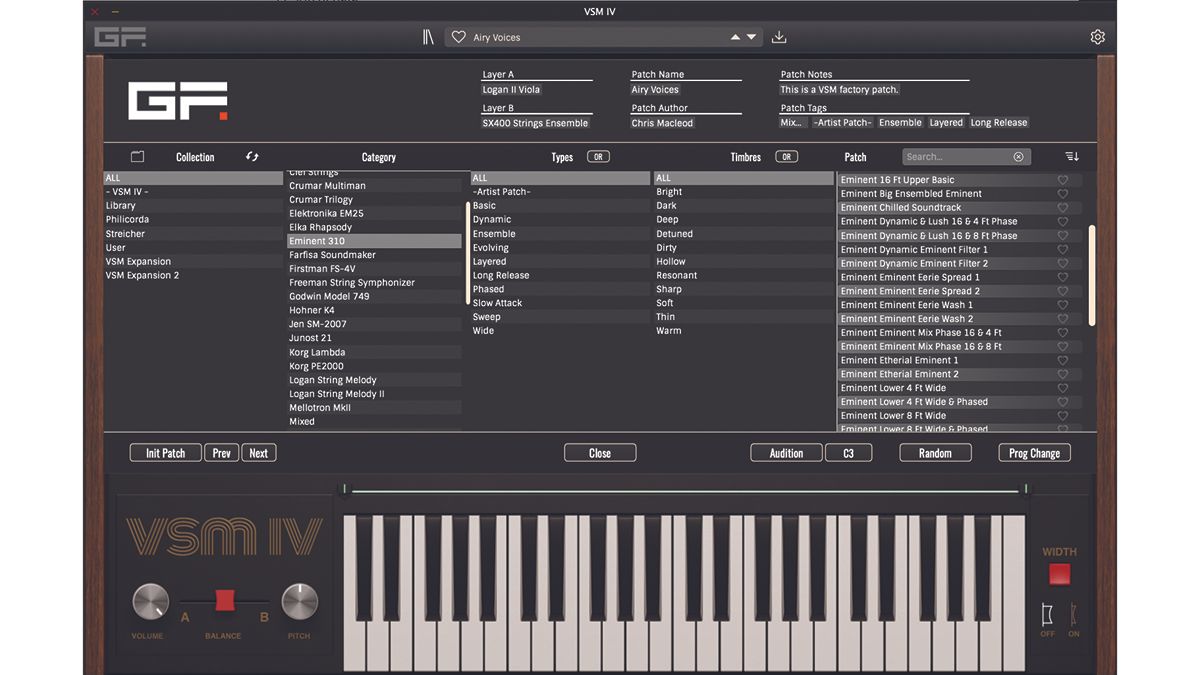Click the red A/B Balance slider handle

click(x=224, y=600)
